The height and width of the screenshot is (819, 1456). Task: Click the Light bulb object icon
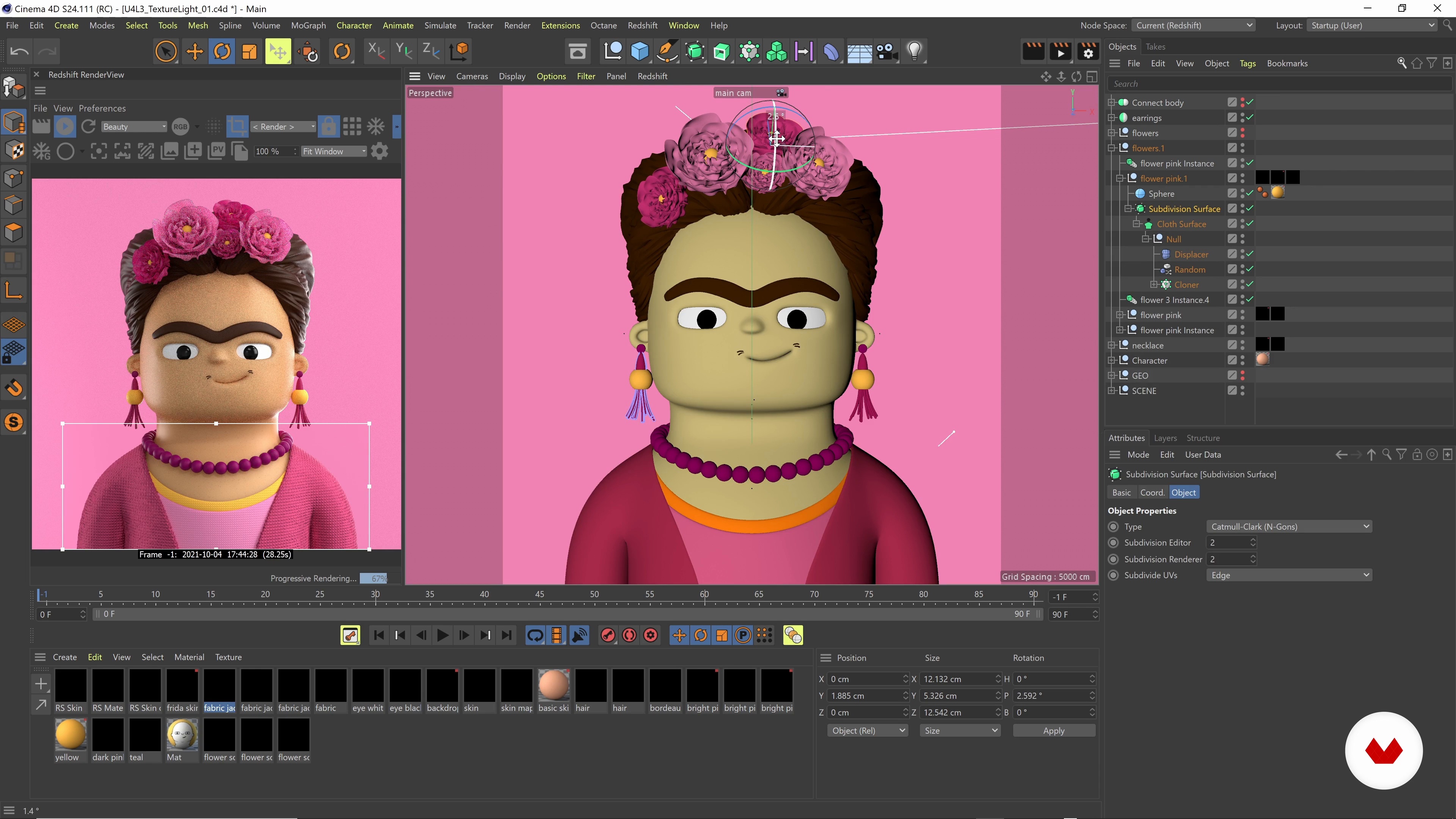(915, 52)
